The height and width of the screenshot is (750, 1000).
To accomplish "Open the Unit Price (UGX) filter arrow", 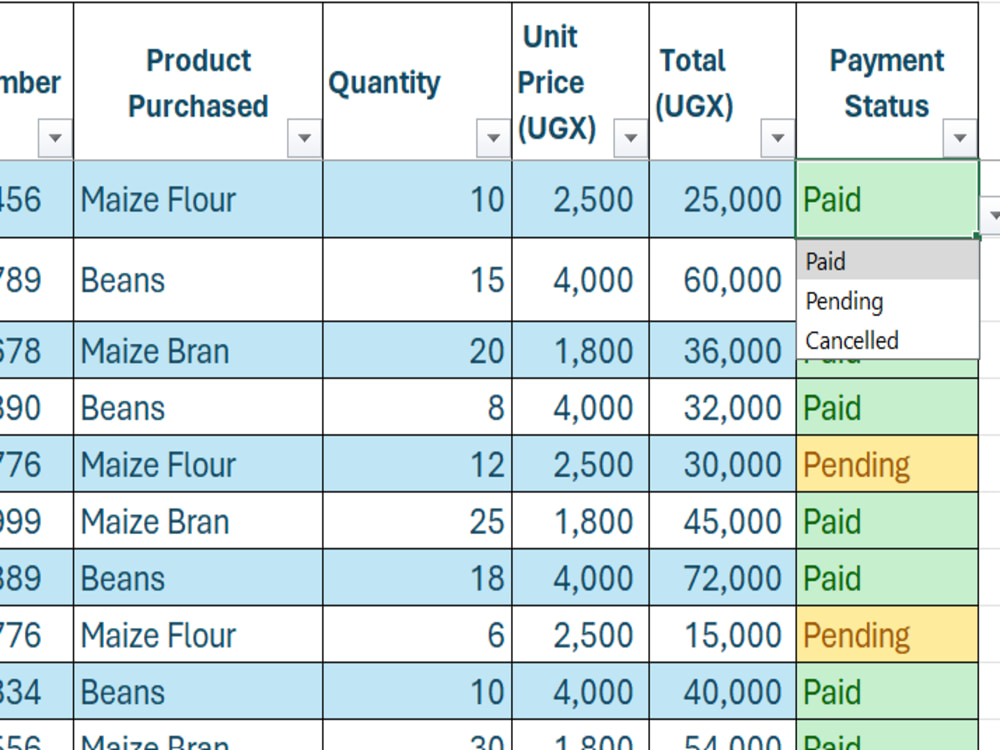I will (x=631, y=138).
